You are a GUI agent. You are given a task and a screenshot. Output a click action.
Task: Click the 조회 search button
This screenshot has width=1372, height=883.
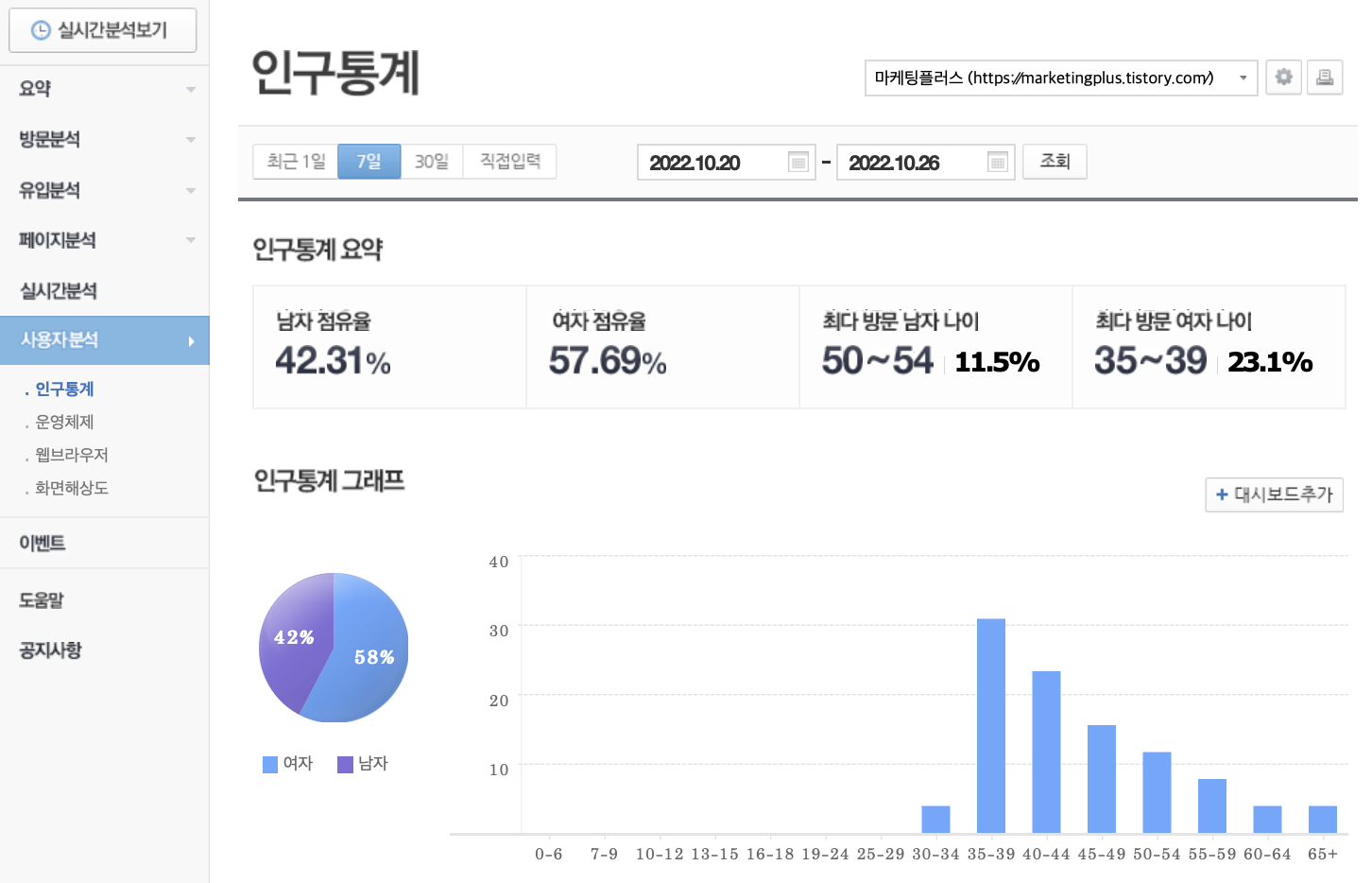click(1055, 161)
